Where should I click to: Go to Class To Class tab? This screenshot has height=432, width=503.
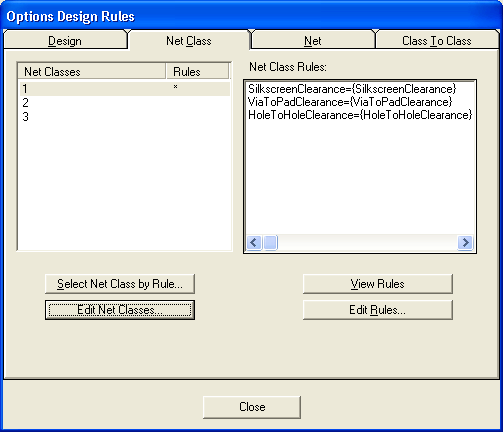click(437, 41)
